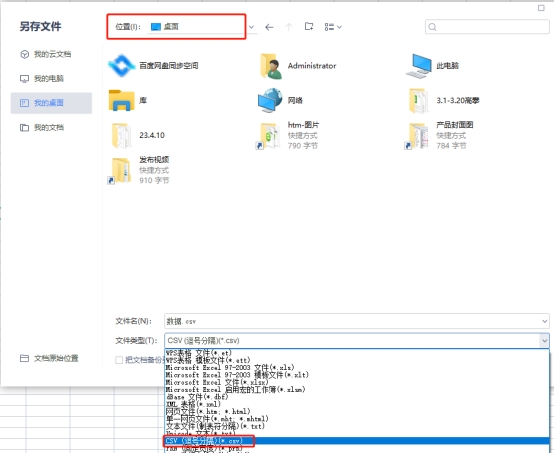The width and height of the screenshot is (554, 454).
Task: Go to 我的电脑 in sidebar
Action: pos(42,78)
